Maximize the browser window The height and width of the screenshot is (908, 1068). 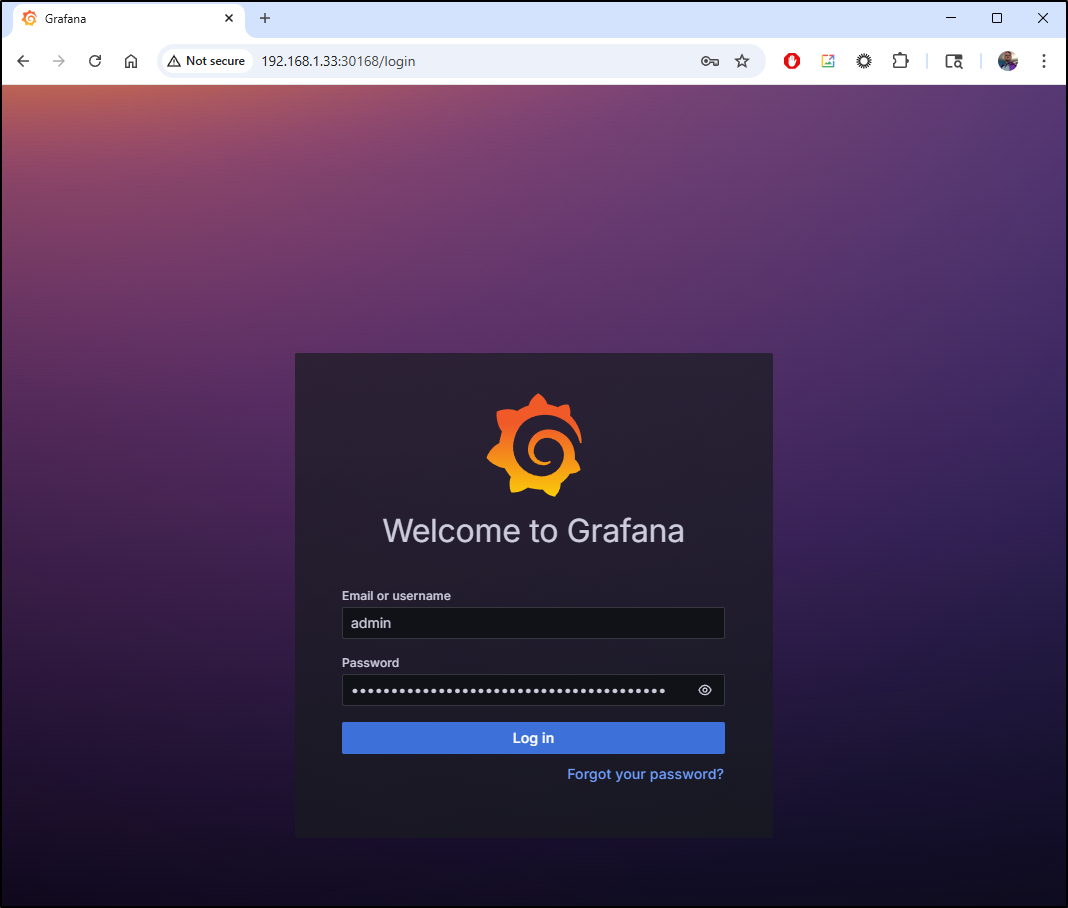click(996, 18)
